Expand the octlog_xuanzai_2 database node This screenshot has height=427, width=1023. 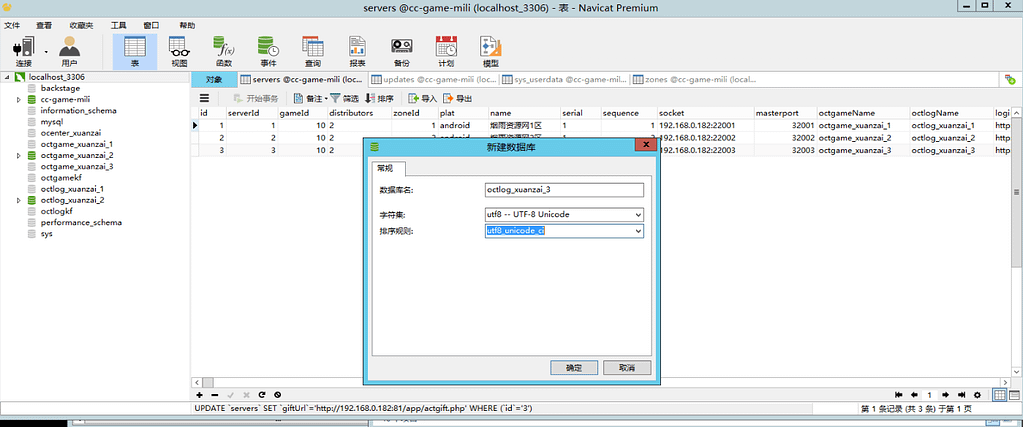[19, 200]
